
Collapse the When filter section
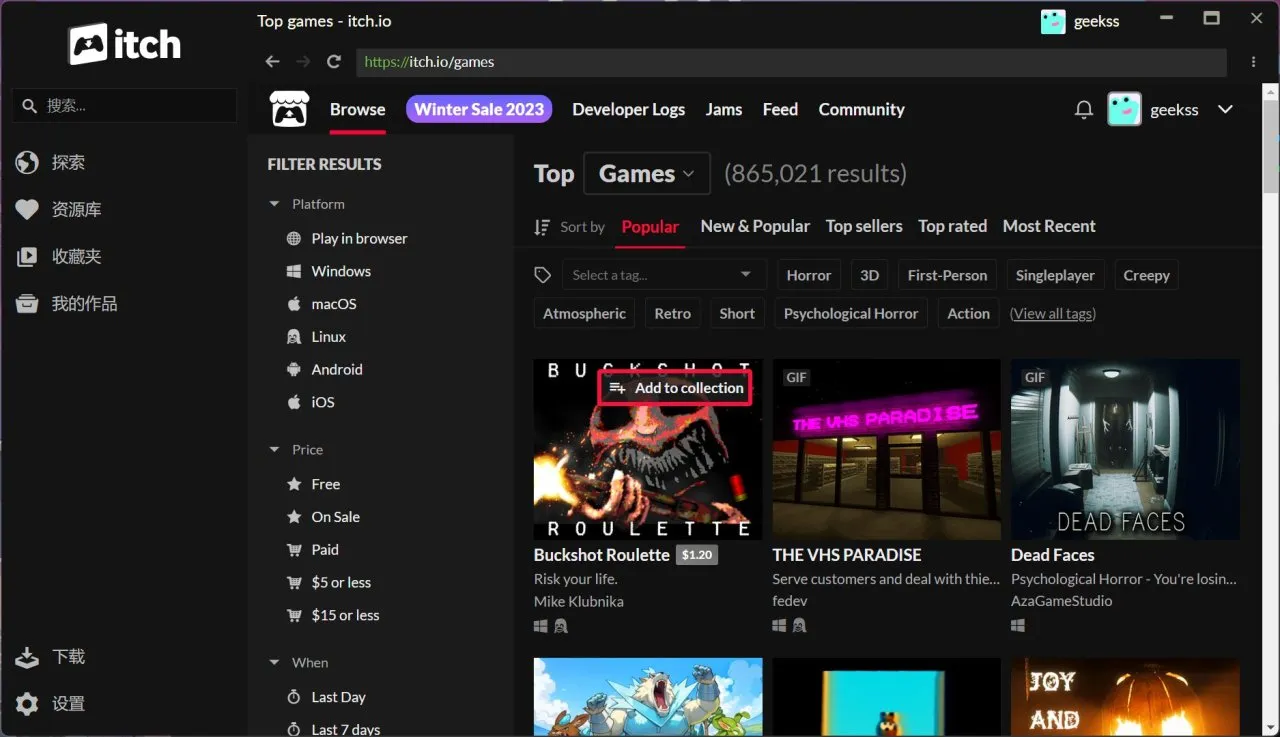(274, 663)
